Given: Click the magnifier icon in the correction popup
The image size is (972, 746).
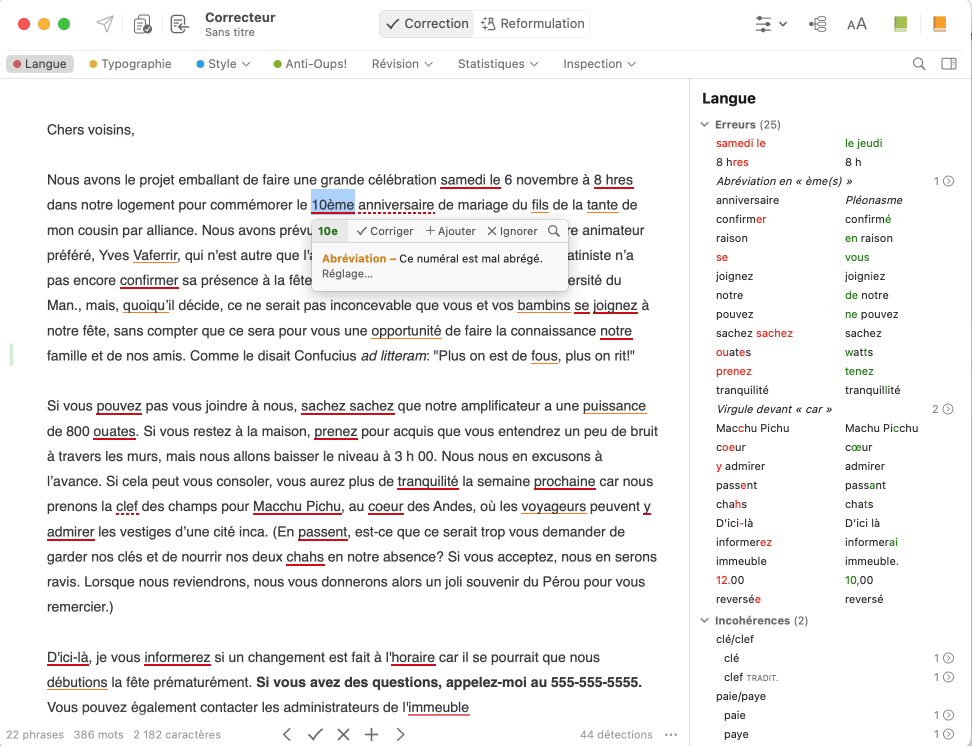Looking at the screenshot, I should tap(554, 231).
